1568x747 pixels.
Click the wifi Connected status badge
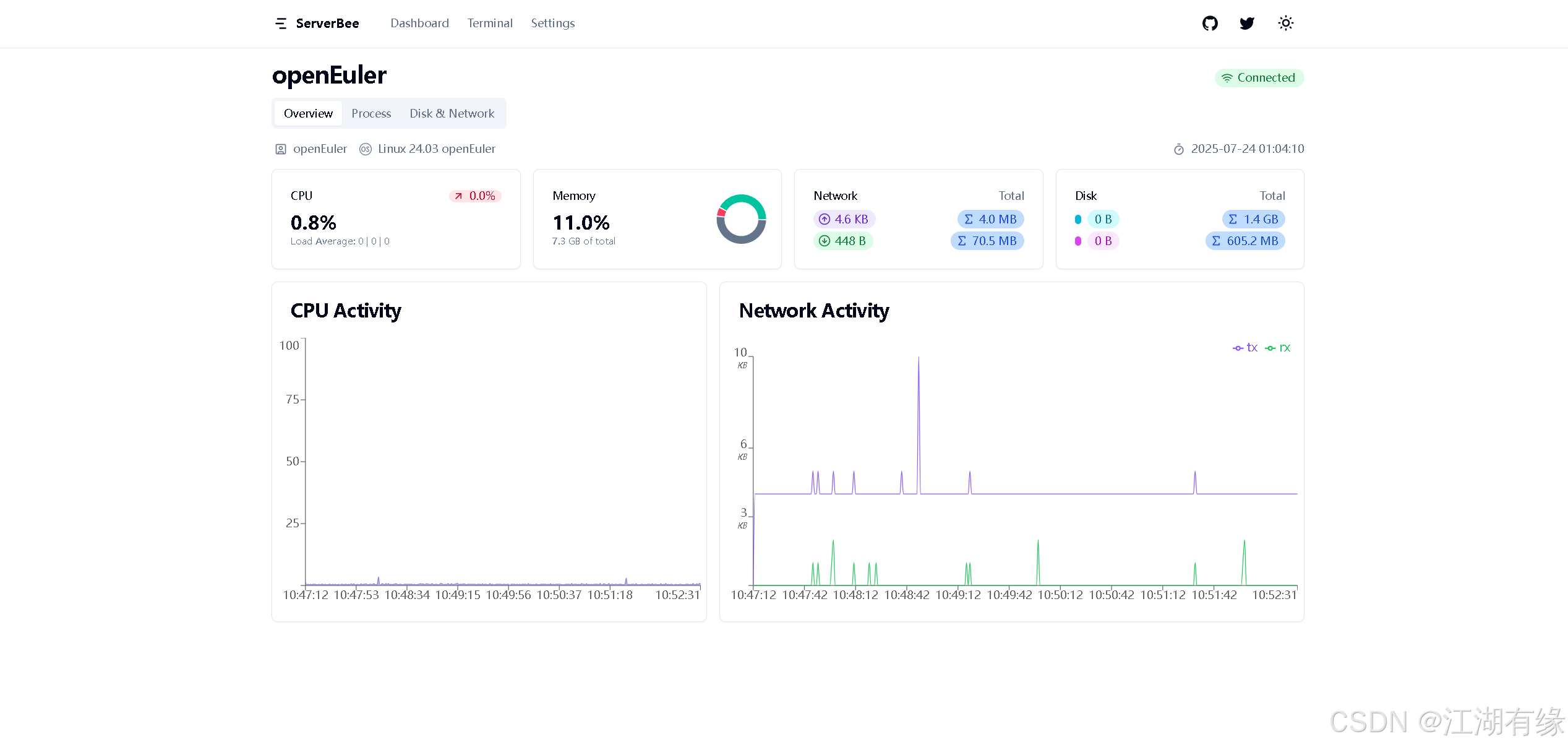coord(1259,78)
